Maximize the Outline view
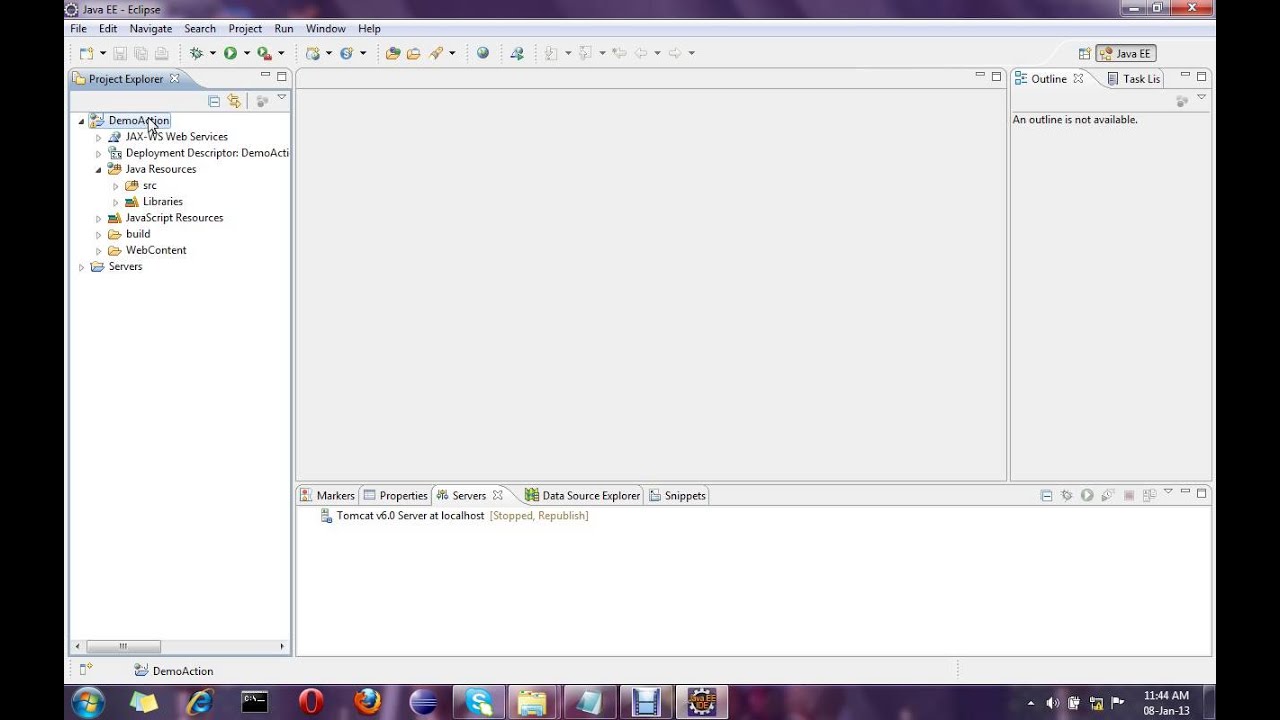 (x=1202, y=76)
